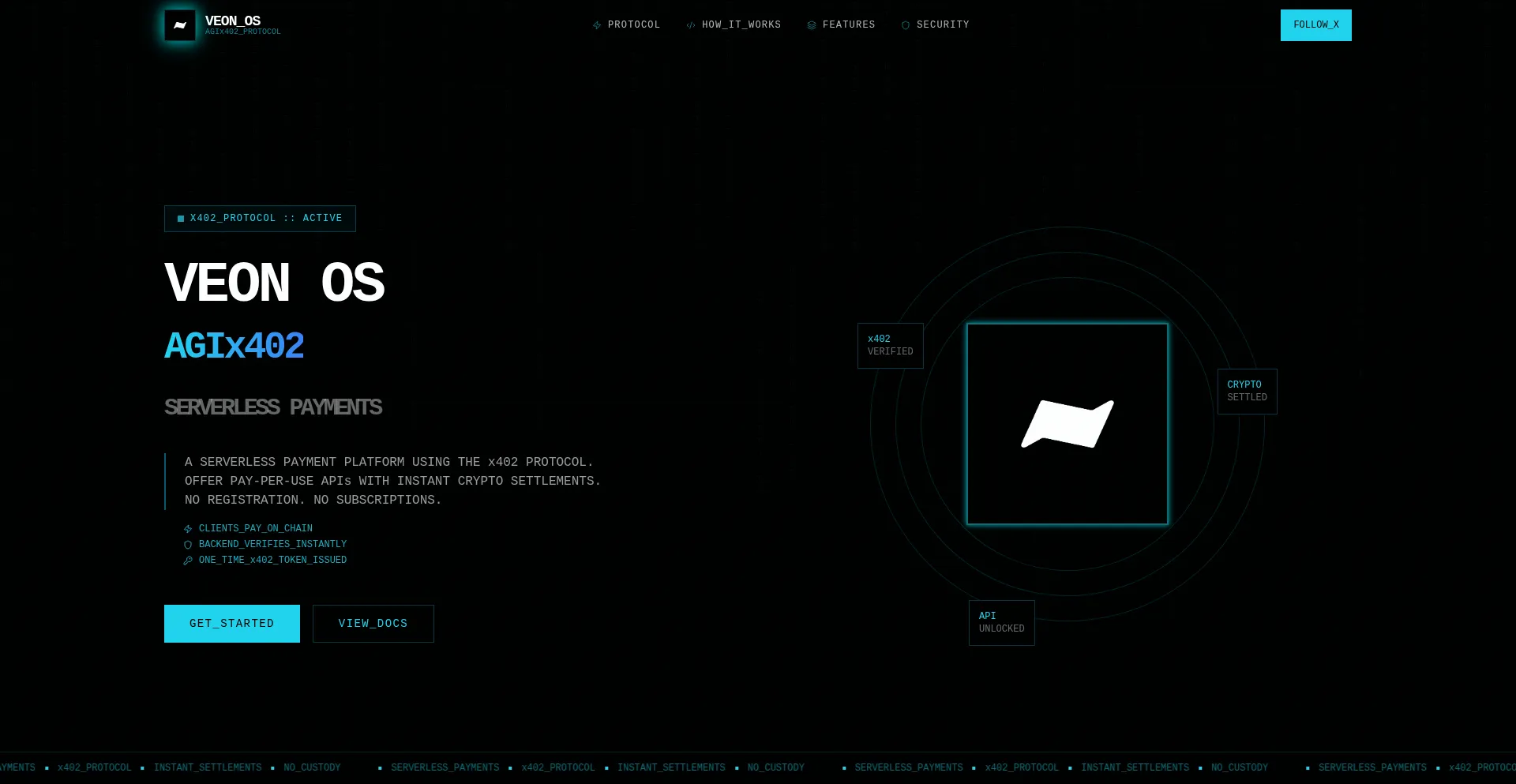
Task: Open the SECURITY nav link
Action: [942, 25]
